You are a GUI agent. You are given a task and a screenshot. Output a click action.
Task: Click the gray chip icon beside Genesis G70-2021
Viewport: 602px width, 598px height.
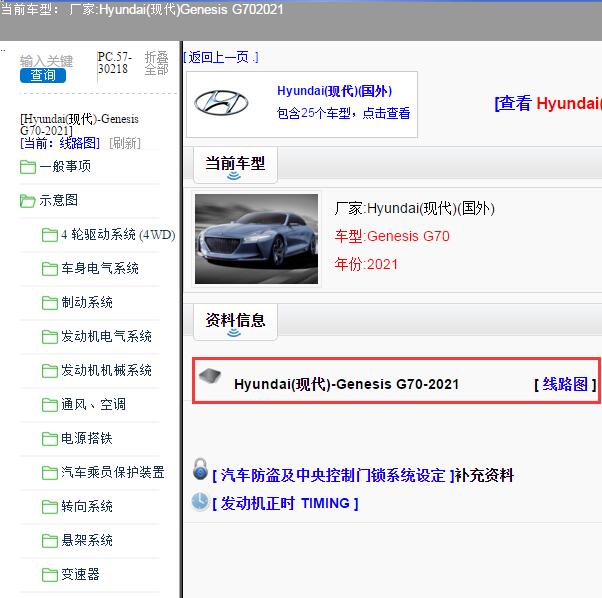tap(210, 375)
